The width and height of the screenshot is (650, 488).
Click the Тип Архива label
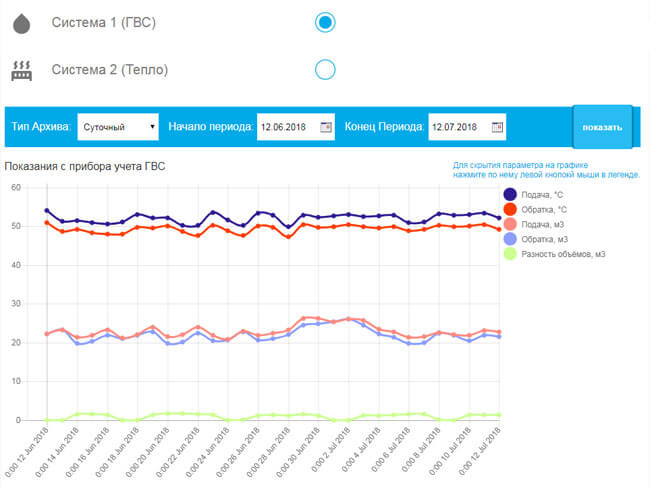pyautogui.click(x=41, y=126)
